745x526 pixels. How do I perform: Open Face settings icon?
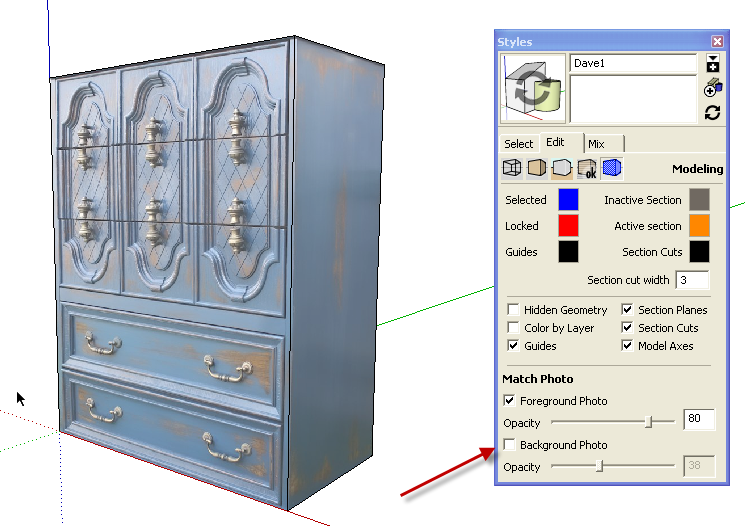pyautogui.click(x=537, y=168)
